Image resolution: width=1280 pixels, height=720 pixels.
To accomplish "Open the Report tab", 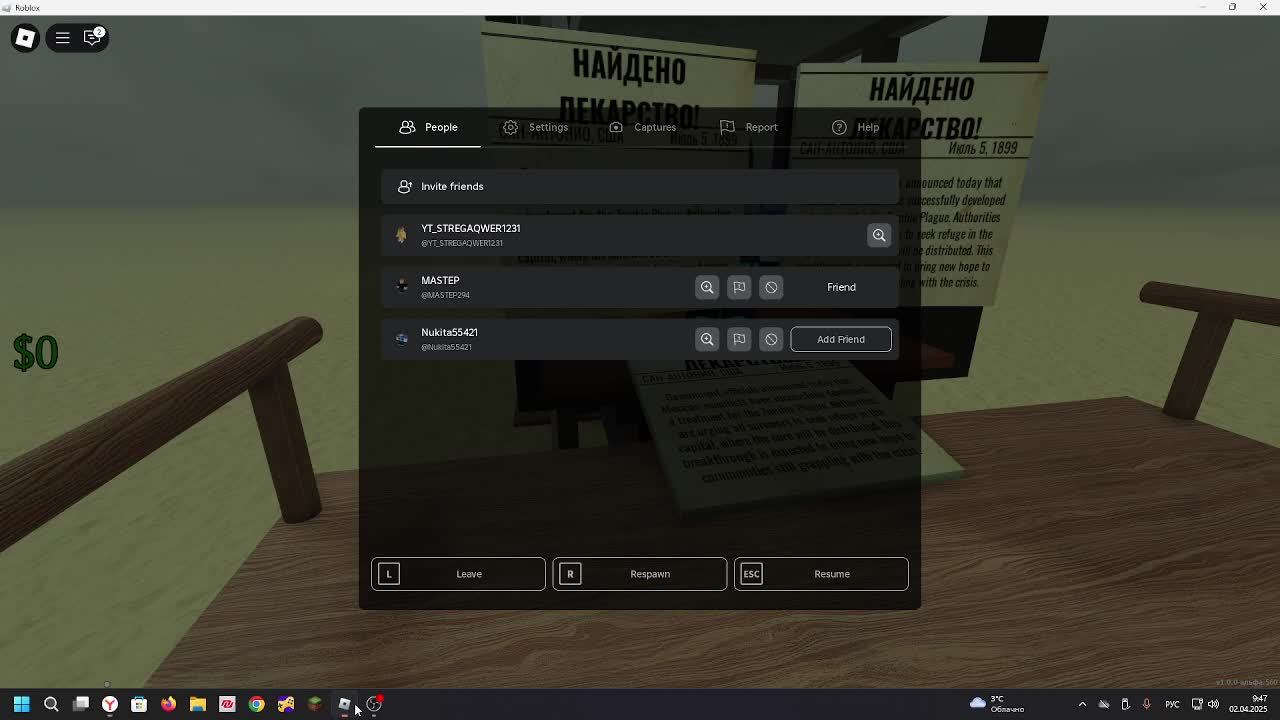I will point(748,127).
